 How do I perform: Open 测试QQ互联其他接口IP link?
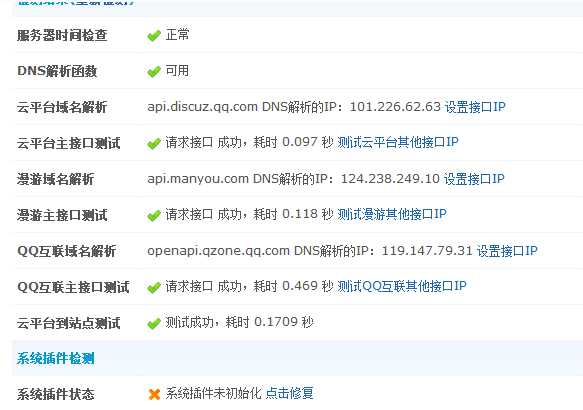402,286
